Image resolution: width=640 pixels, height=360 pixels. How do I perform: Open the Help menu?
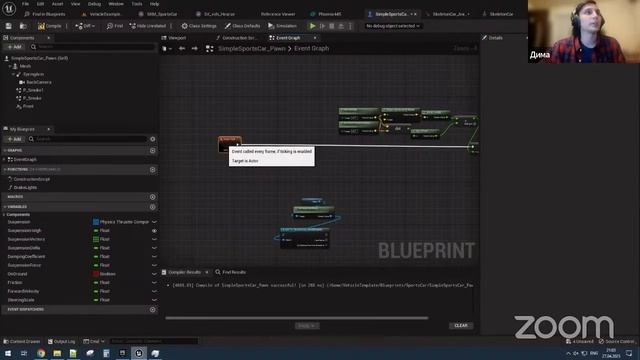pyautogui.click(x=154, y=4)
